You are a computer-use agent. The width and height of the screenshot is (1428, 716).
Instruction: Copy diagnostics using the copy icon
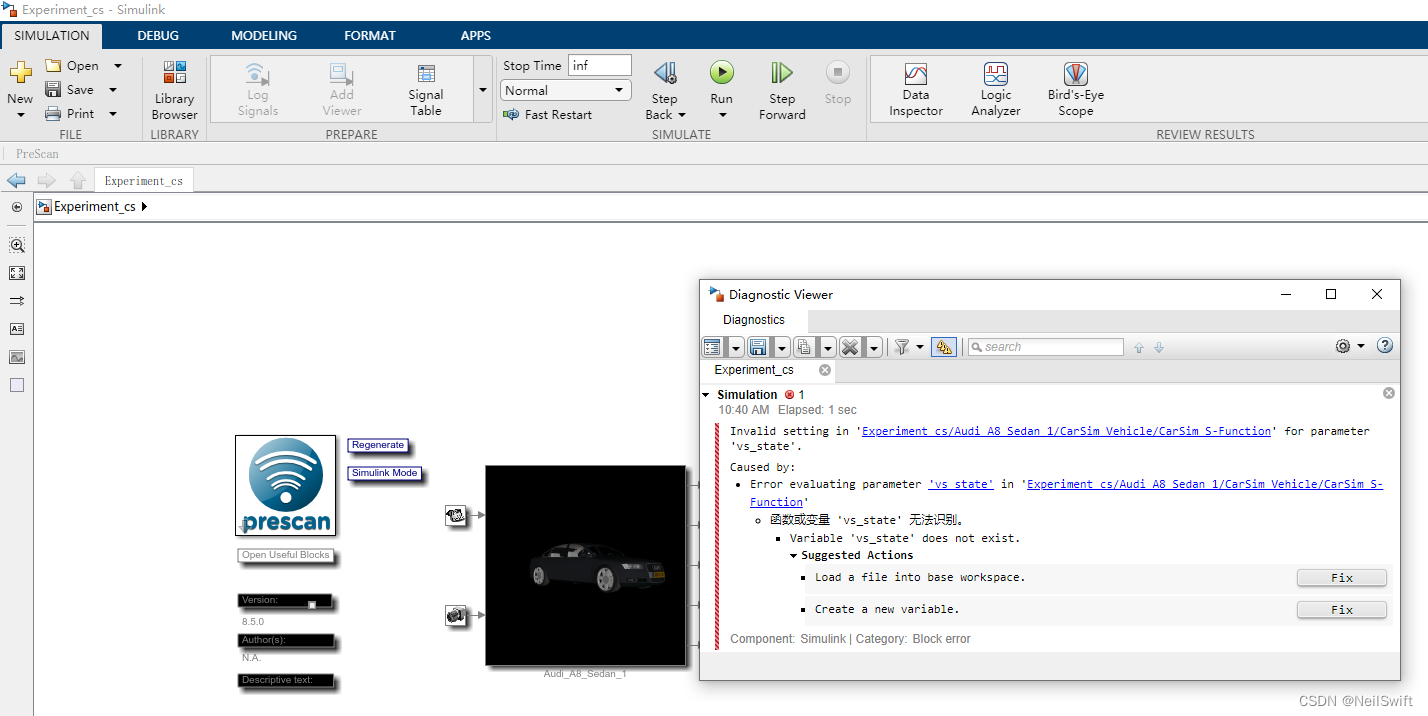pos(804,347)
